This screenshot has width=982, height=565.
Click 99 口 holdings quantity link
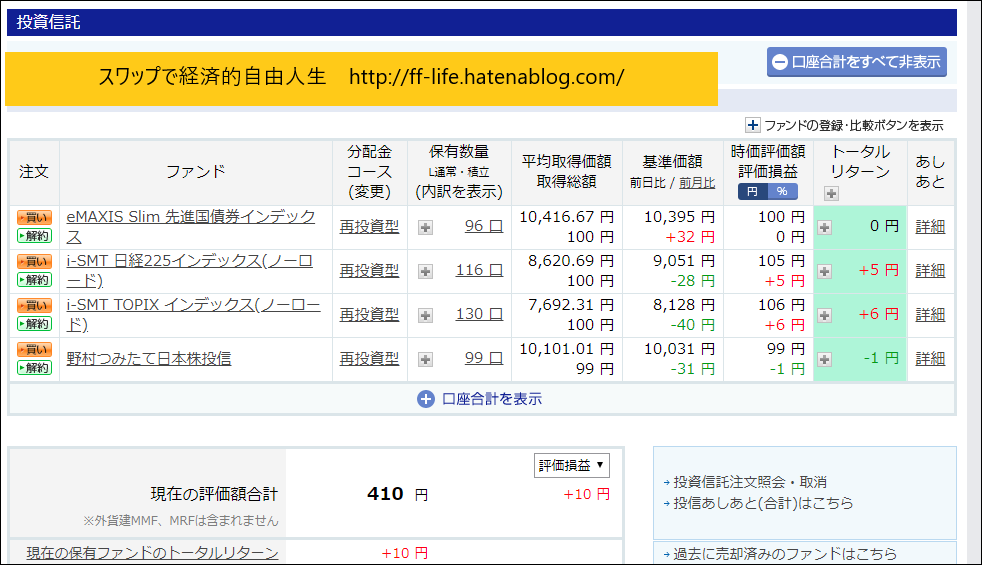coord(483,358)
